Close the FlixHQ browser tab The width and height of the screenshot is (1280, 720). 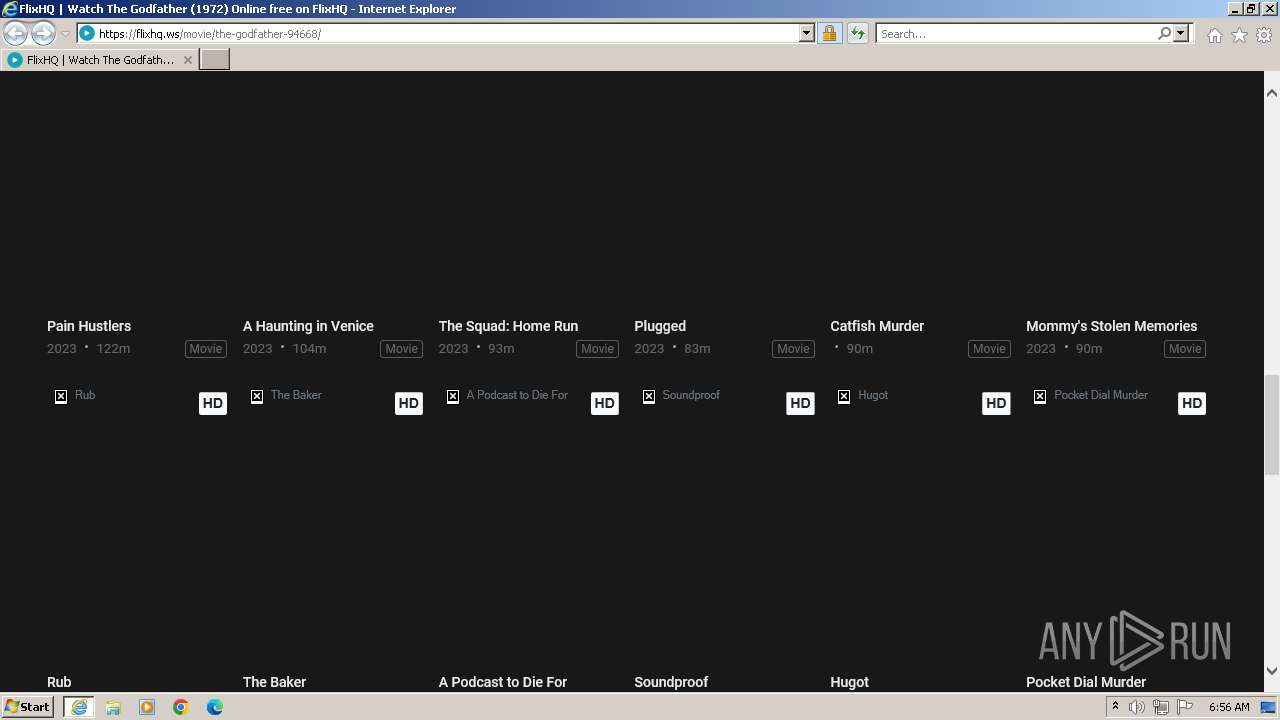coord(187,60)
